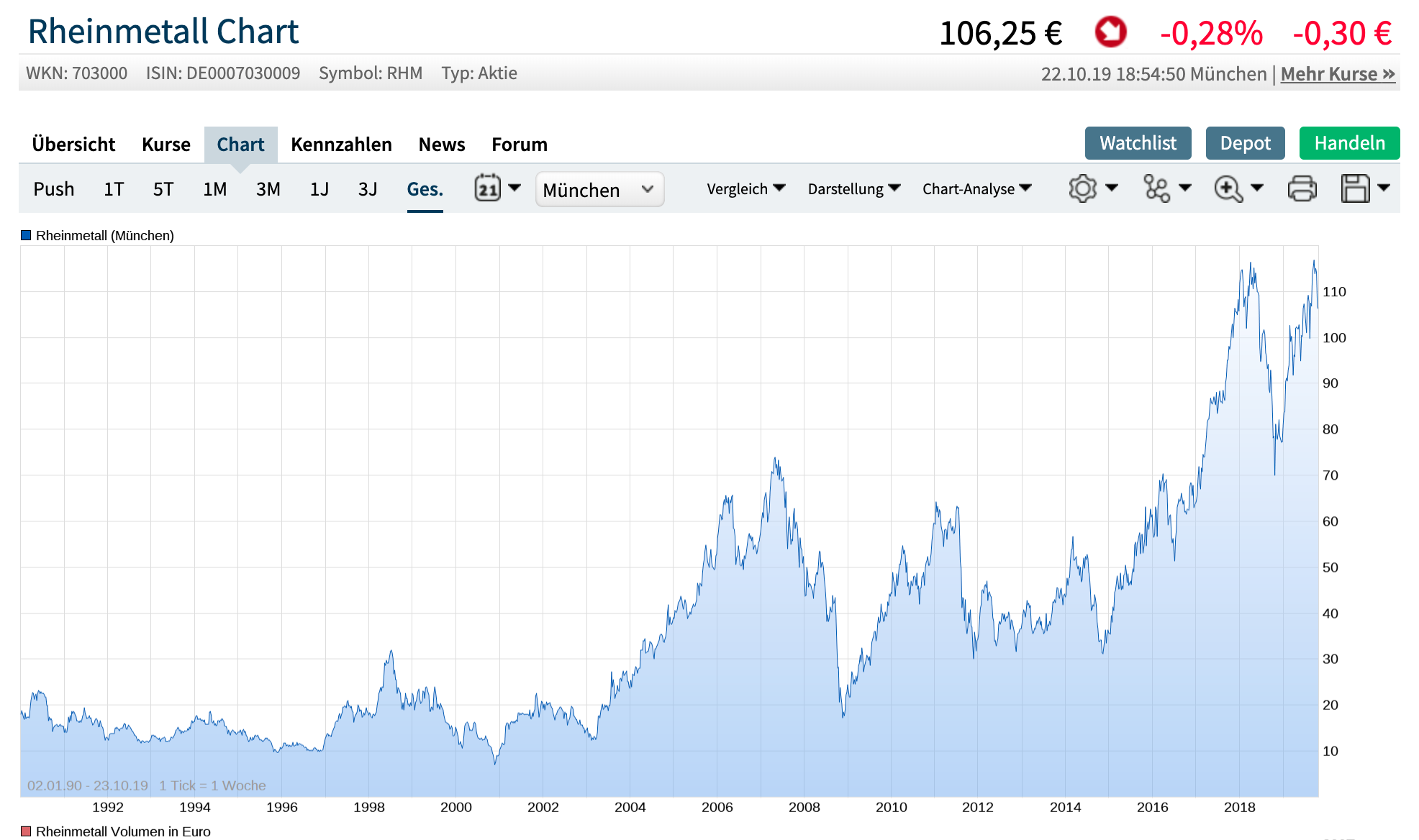Screen dimensions: 1419x840
Task: Open the calendar date range icon
Action: [x=487, y=188]
